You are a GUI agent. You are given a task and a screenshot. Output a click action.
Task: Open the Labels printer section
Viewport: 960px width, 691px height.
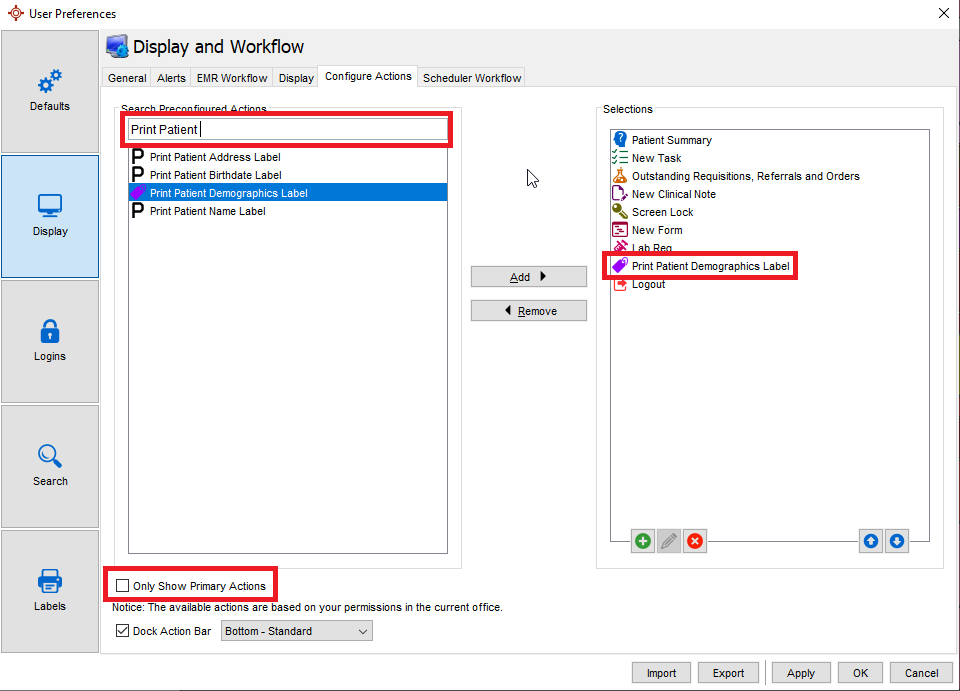(x=50, y=589)
